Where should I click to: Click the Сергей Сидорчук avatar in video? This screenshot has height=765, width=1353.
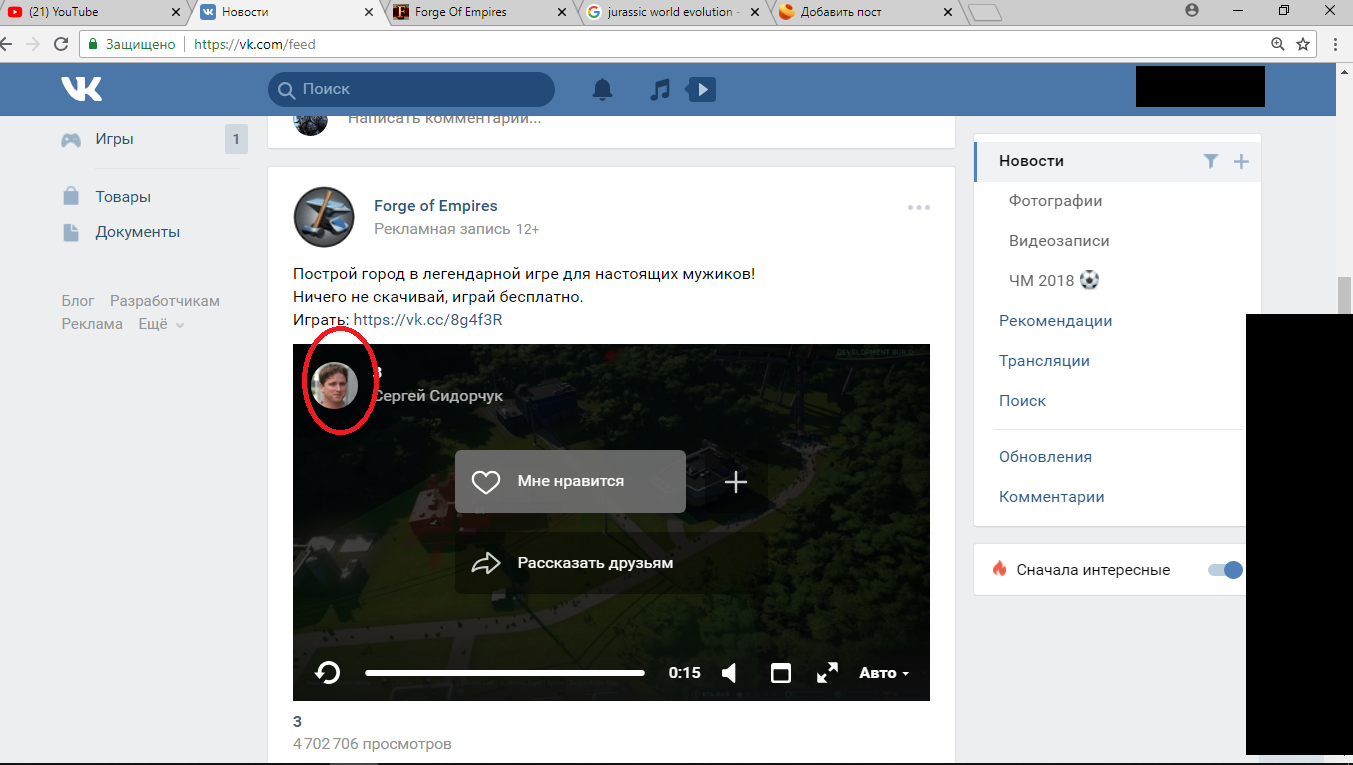335,385
